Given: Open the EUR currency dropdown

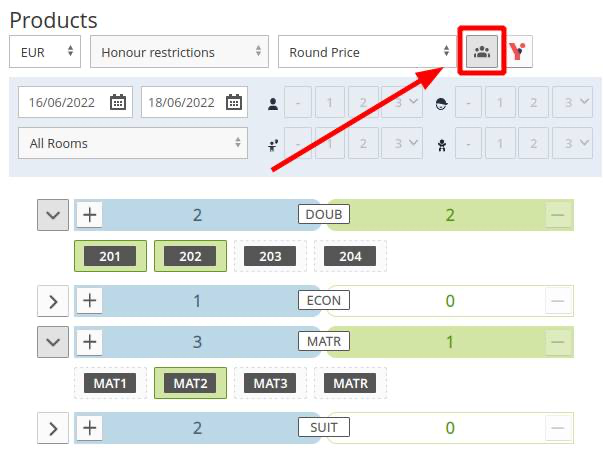Looking at the screenshot, I should pos(45,52).
